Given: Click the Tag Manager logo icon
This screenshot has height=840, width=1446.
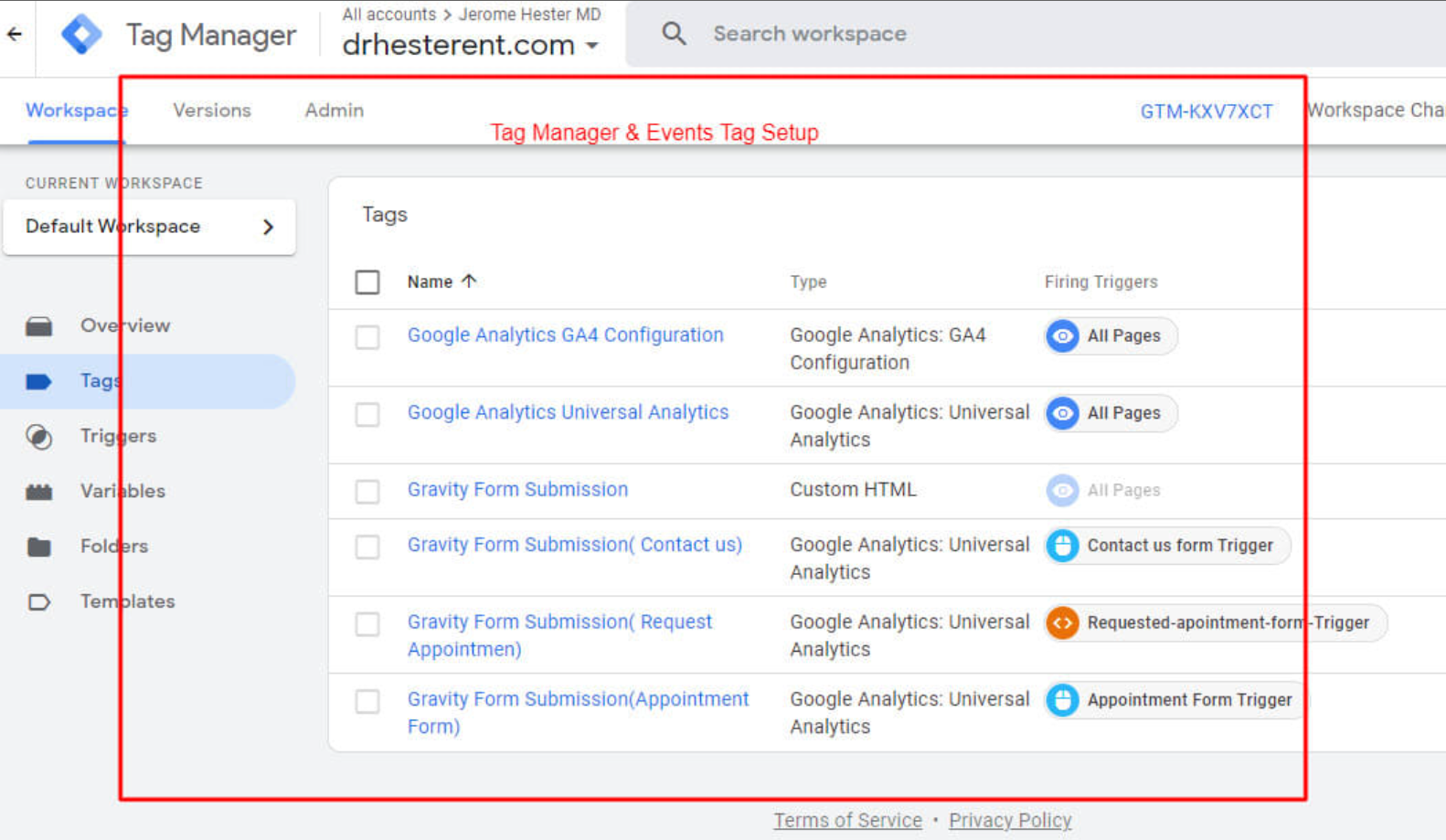Looking at the screenshot, I should pyautogui.click(x=81, y=35).
